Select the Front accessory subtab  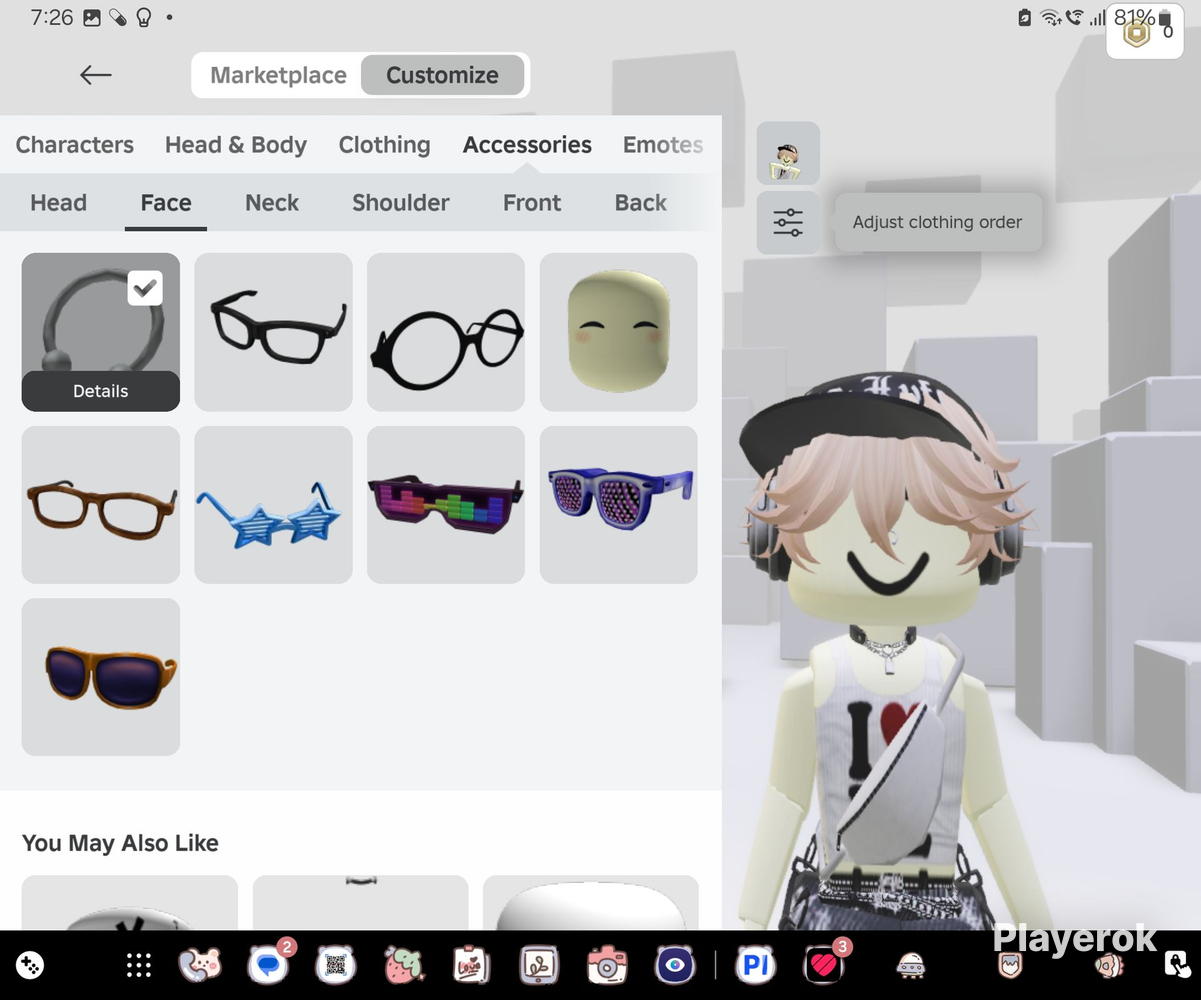click(x=532, y=203)
